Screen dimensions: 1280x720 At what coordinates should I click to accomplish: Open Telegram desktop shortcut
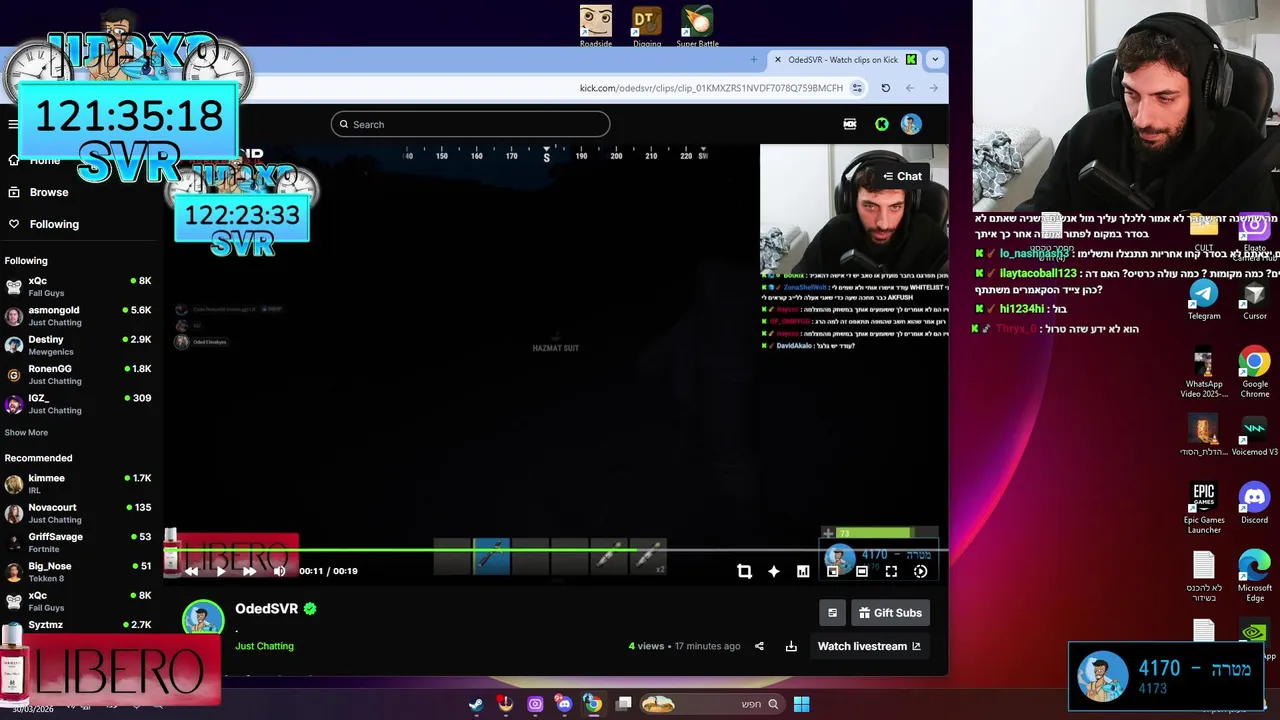click(x=1204, y=300)
